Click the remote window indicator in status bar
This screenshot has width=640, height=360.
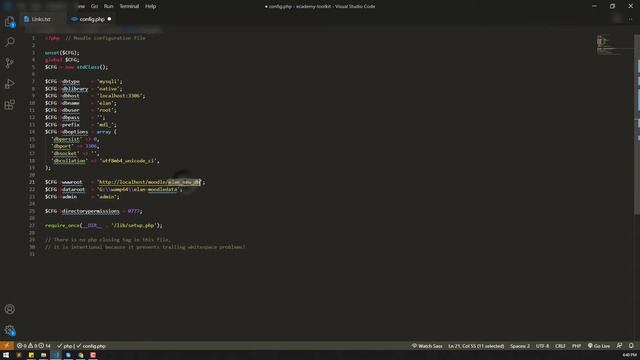pyautogui.click(x=7, y=346)
